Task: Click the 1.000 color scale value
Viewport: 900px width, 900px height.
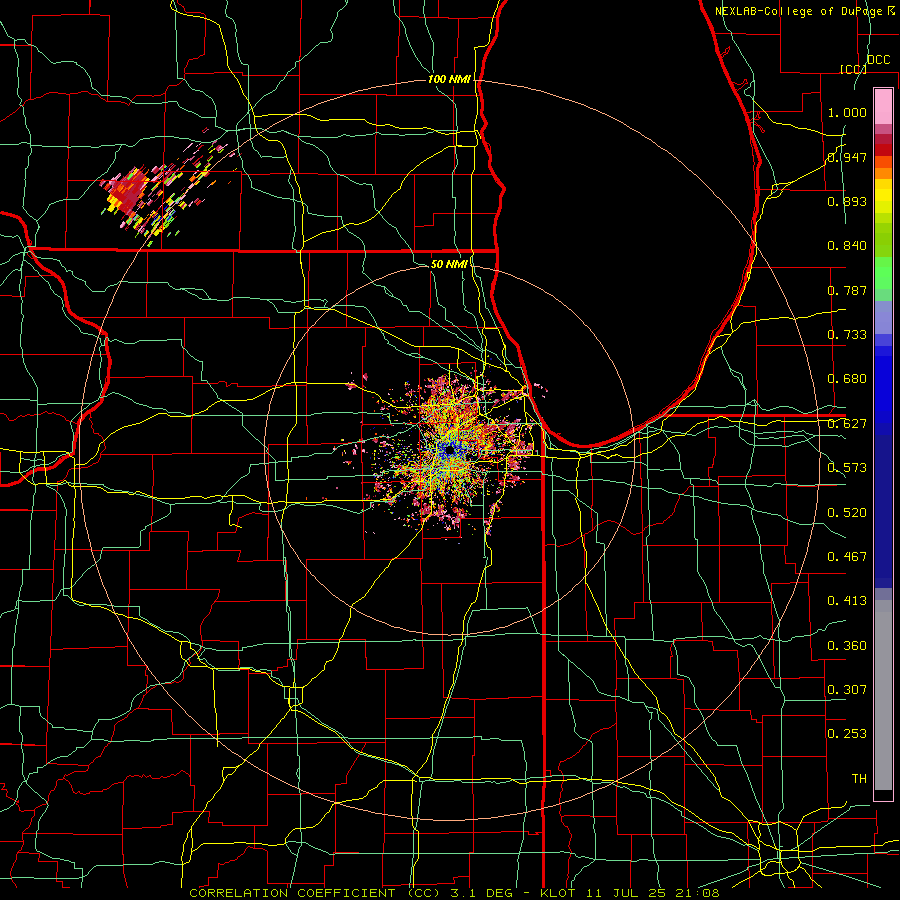Action: click(847, 112)
